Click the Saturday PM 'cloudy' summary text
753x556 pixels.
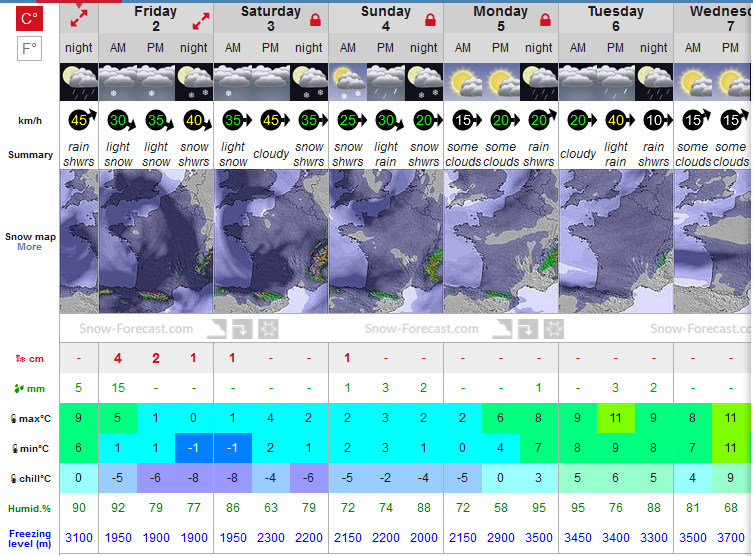[271, 154]
